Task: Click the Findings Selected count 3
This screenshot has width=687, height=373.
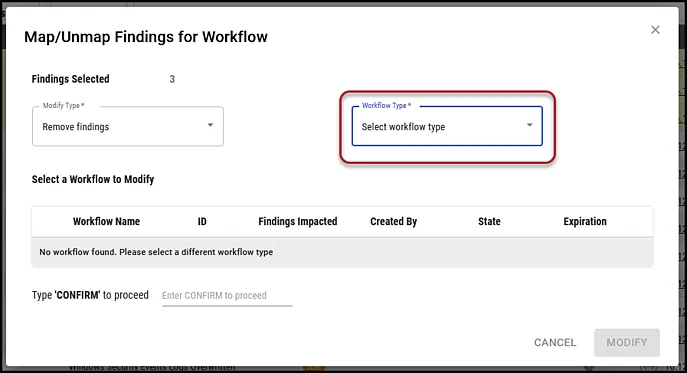Action: pos(172,79)
